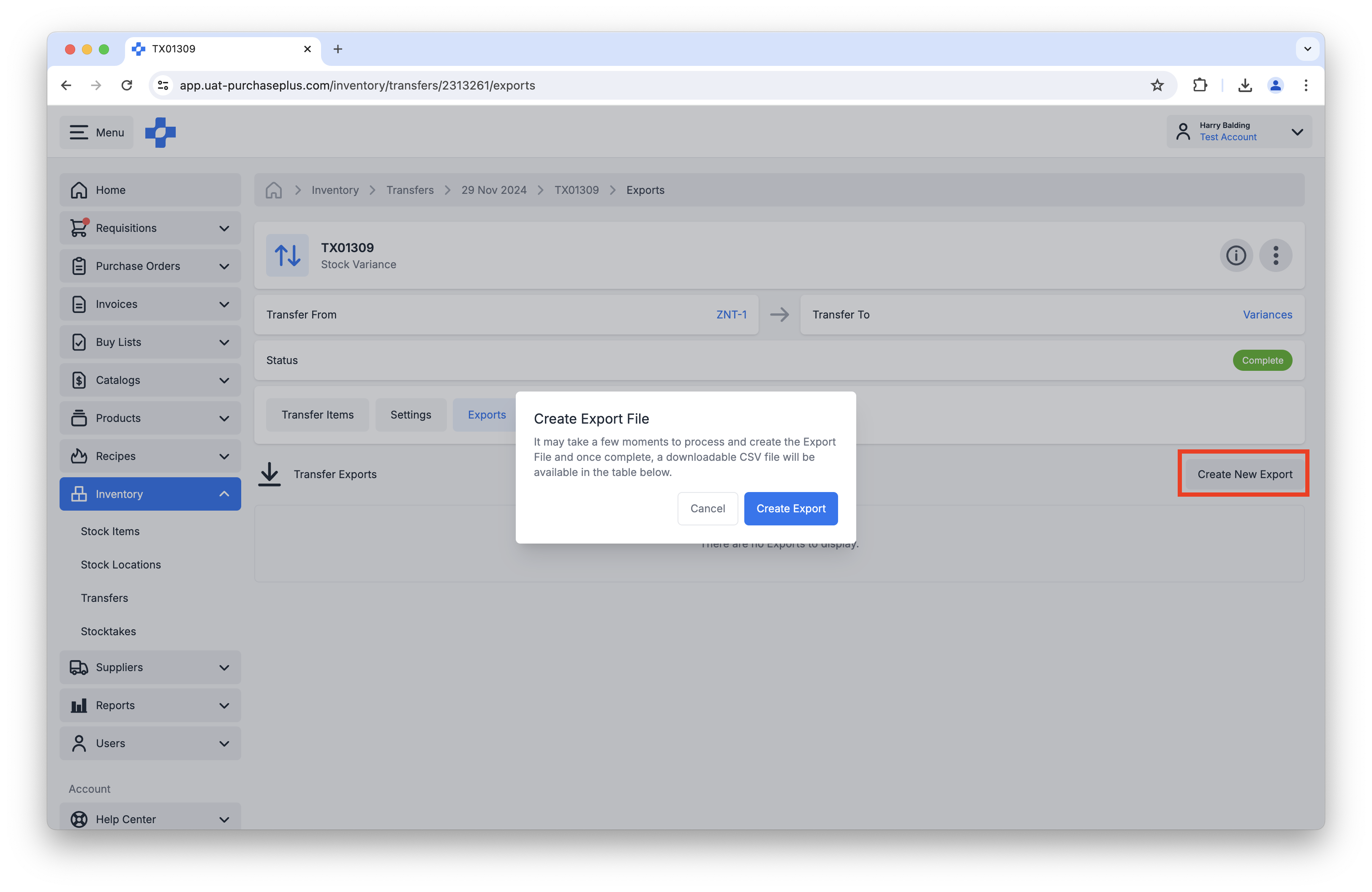Click the PurchasePlus logo icon
Image resolution: width=1372 pixels, height=892 pixels.
pos(160,133)
